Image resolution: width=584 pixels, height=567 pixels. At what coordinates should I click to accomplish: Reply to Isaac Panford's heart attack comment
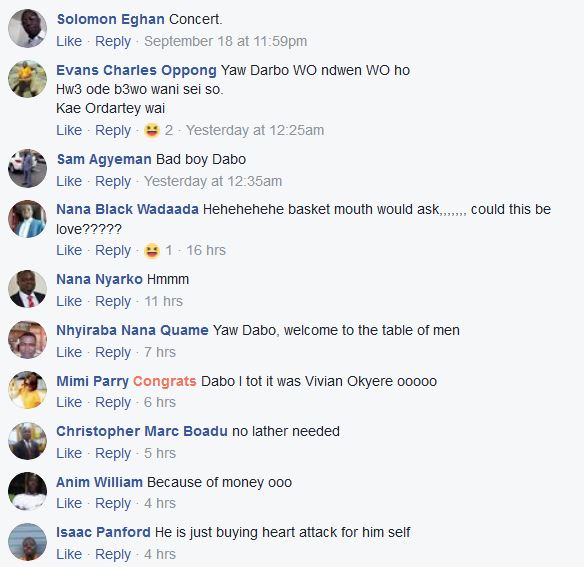[113, 554]
